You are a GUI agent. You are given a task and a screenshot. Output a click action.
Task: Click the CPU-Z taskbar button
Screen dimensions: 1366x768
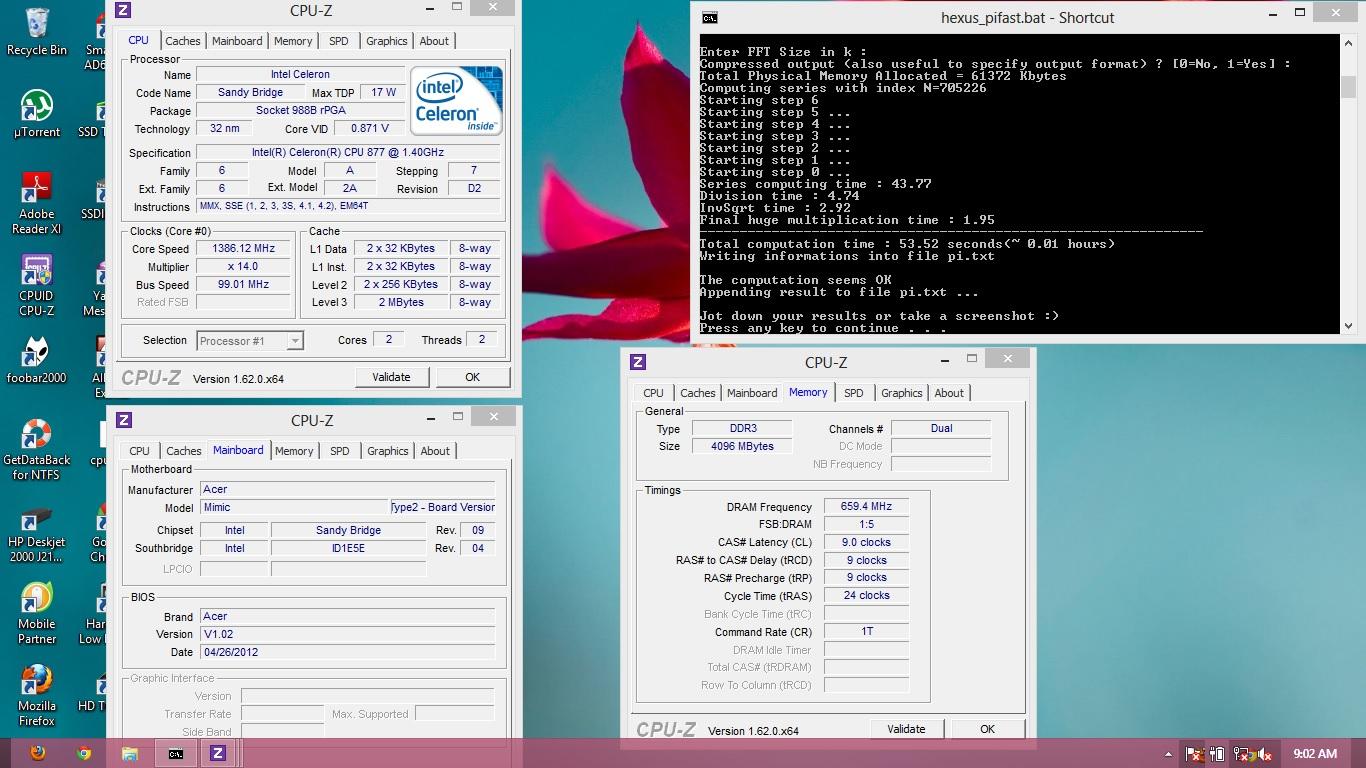[x=218, y=754]
